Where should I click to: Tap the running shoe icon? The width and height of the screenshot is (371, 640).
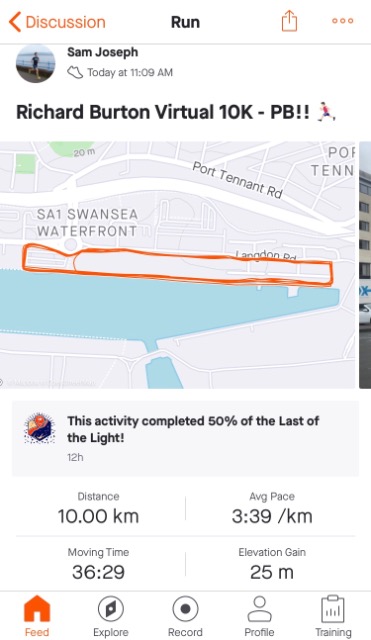[75, 73]
